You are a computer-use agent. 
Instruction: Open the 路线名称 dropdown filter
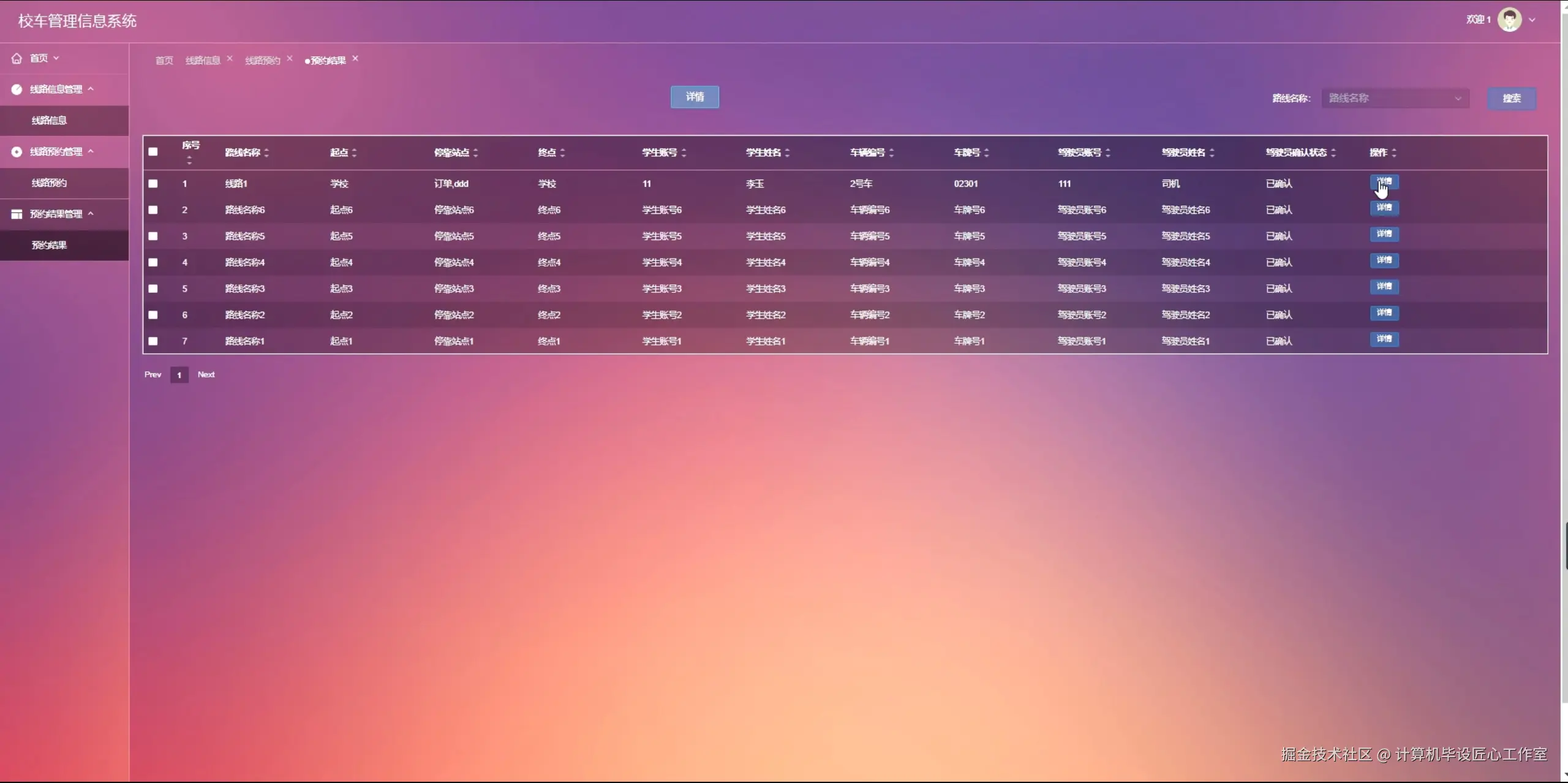(x=1395, y=98)
